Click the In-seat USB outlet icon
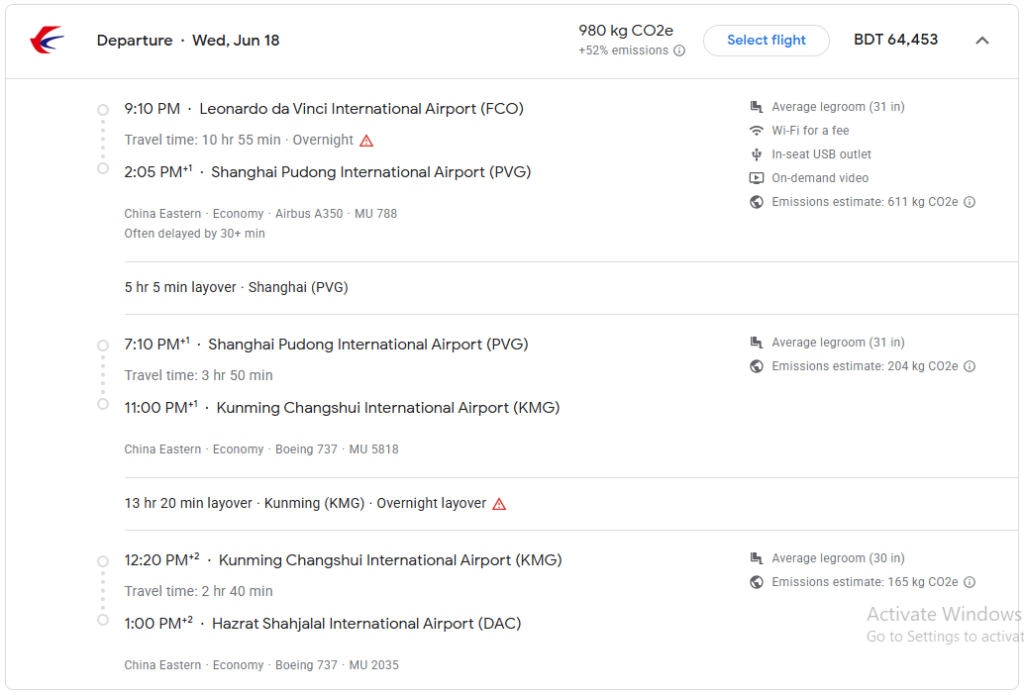The image size is (1024, 695). (x=756, y=154)
